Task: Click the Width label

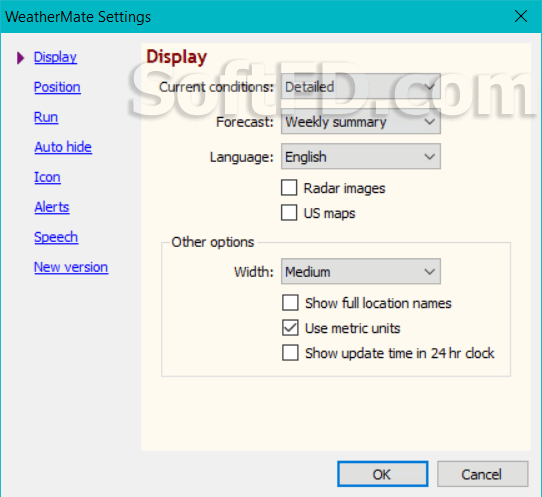Action: 254,272
